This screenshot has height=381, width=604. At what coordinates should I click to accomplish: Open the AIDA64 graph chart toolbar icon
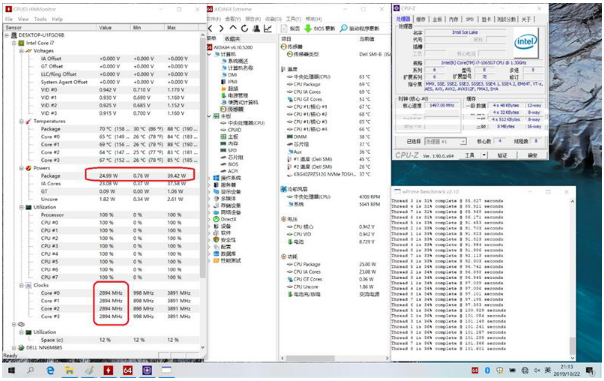(268, 29)
